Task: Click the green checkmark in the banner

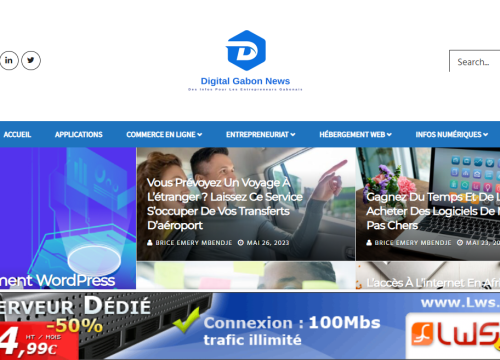Action: [x=186, y=320]
